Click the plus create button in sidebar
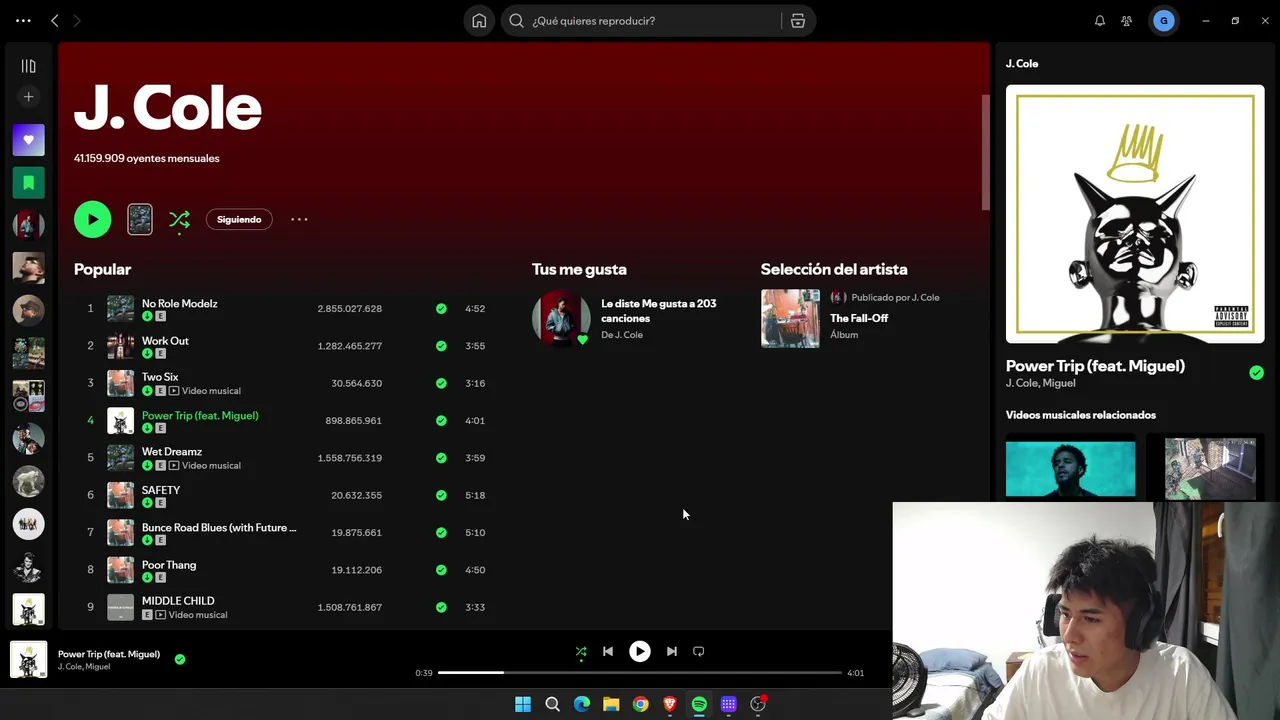 click(28, 97)
